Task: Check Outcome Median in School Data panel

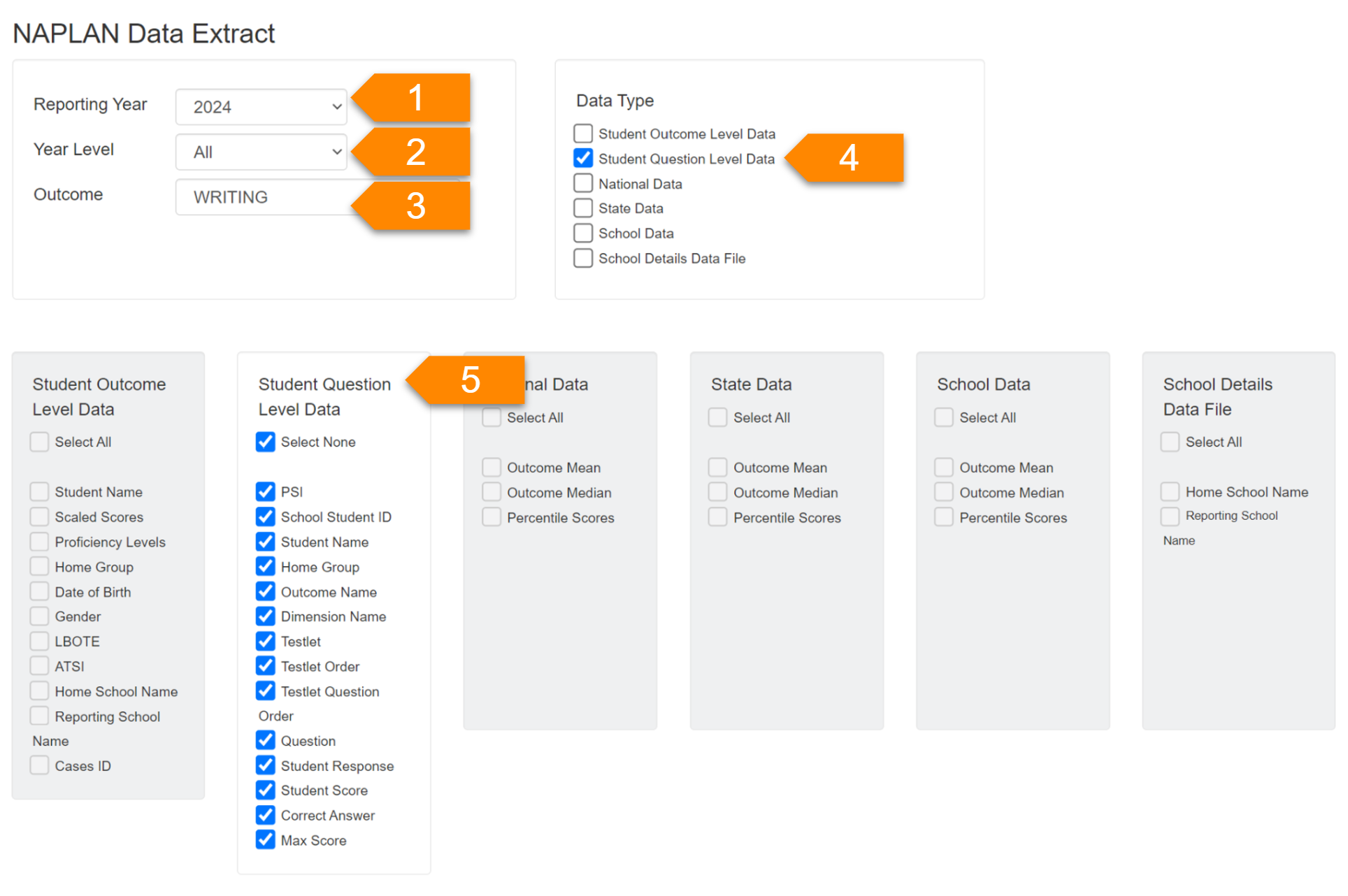Action: click(x=944, y=493)
